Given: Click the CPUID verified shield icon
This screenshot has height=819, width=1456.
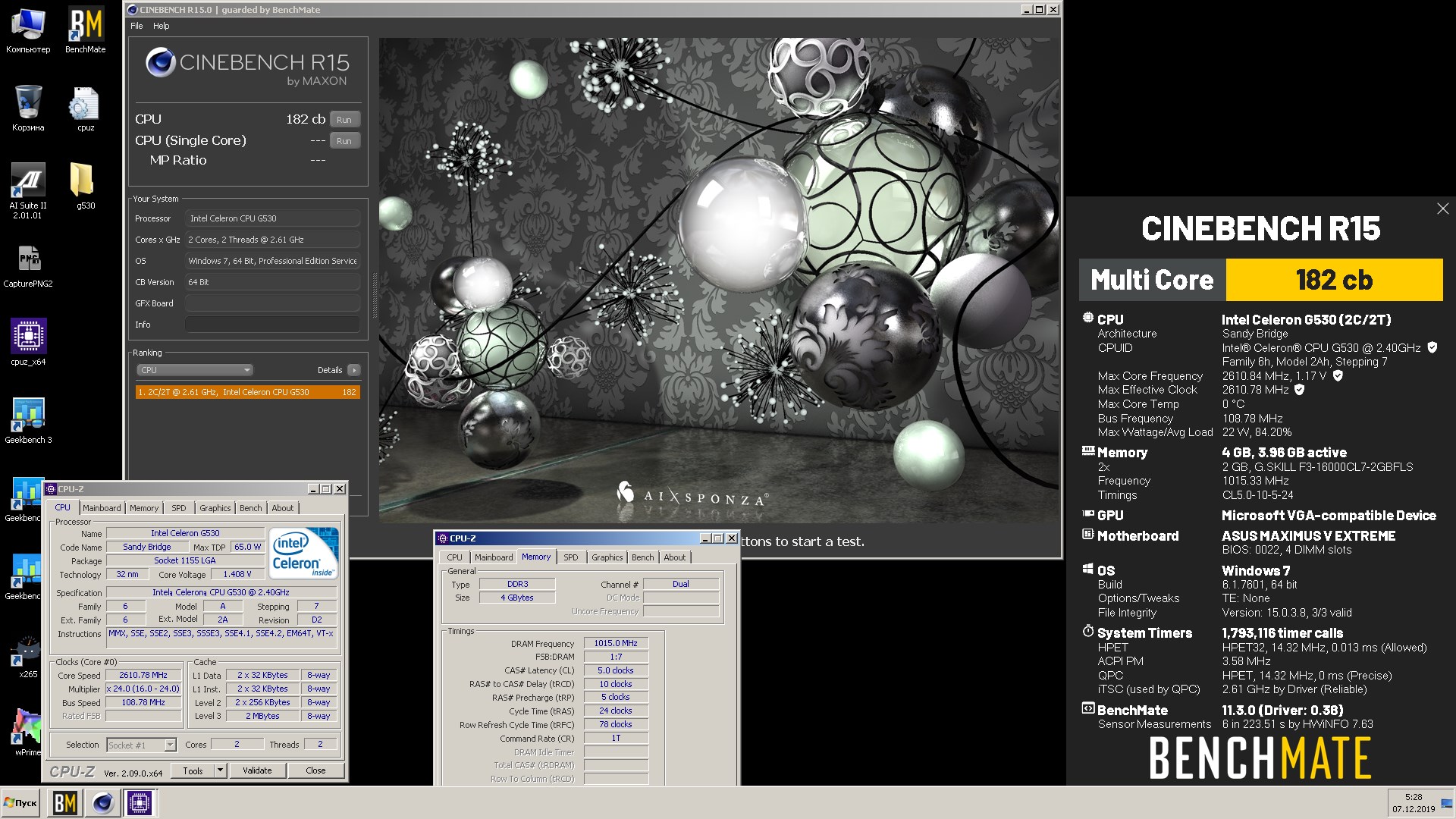Looking at the screenshot, I should click(1432, 347).
